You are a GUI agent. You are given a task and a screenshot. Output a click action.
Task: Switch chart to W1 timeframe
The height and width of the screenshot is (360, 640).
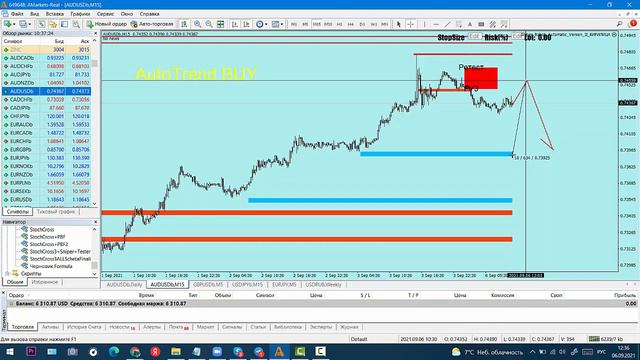(x=373, y=24)
